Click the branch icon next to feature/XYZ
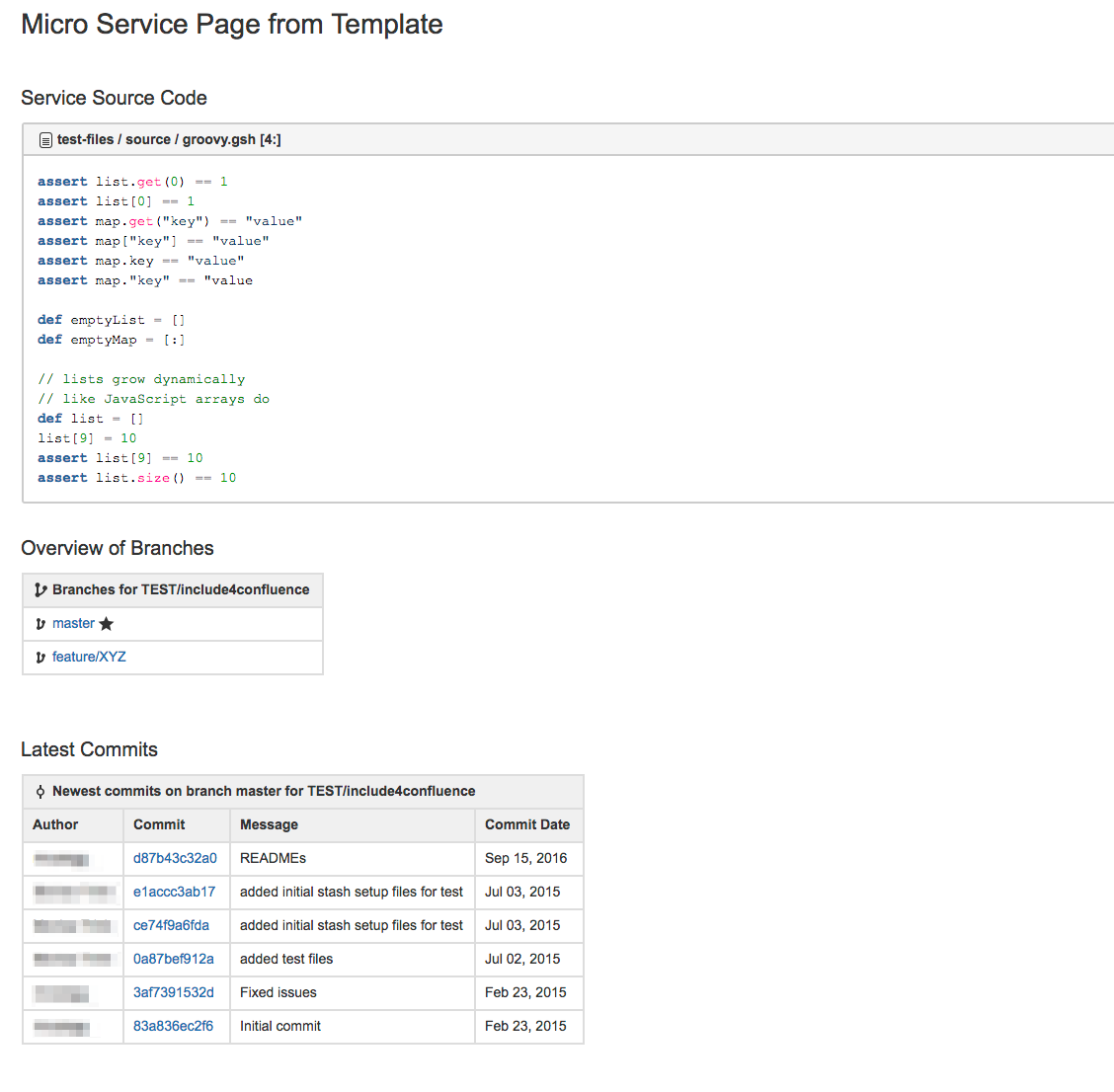The image size is (1114, 1092). pyautogui.click(x=40, y=657)
